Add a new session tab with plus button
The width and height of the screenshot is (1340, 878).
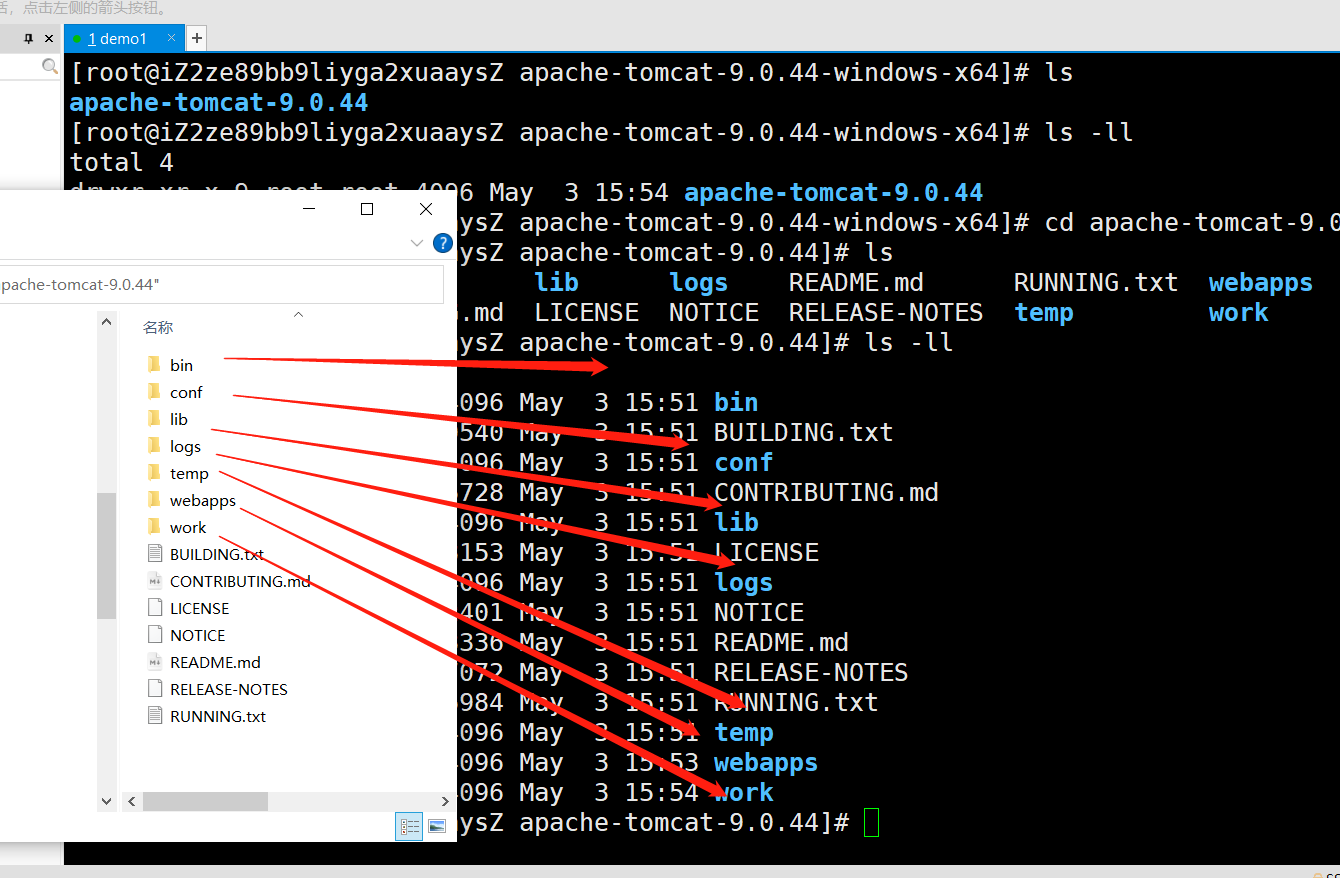(x=197, y=39)
